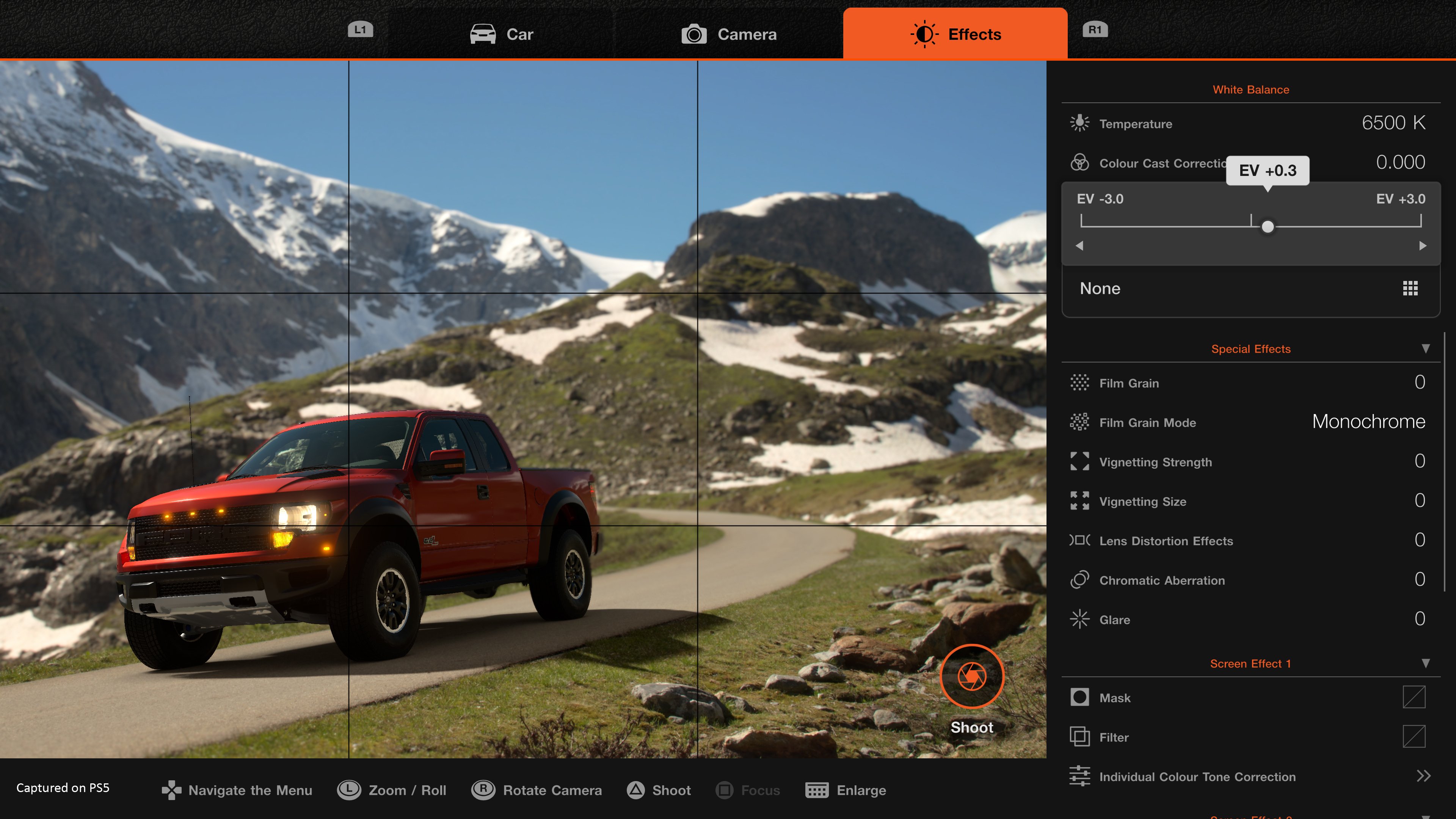Collapse the Screen Effect 1 section
1456x819 pixels.
tap(1426, 664)
